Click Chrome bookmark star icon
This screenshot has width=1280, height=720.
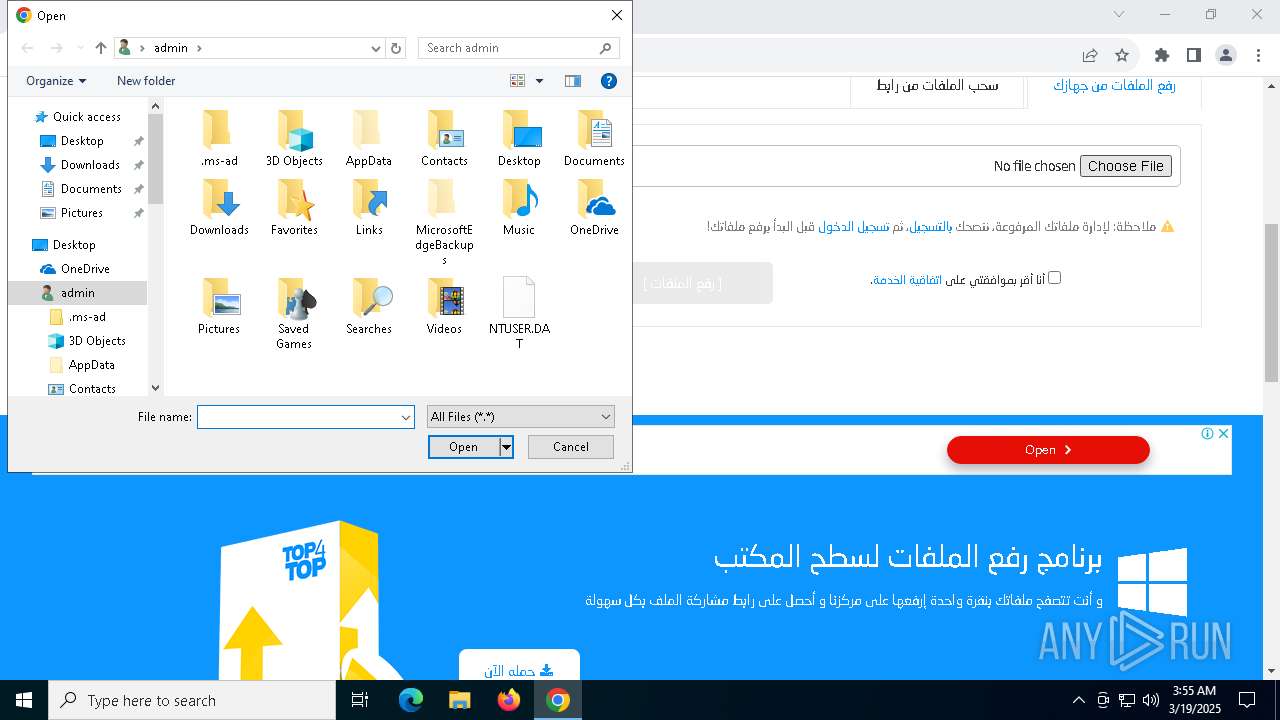tap(1122, 55)
